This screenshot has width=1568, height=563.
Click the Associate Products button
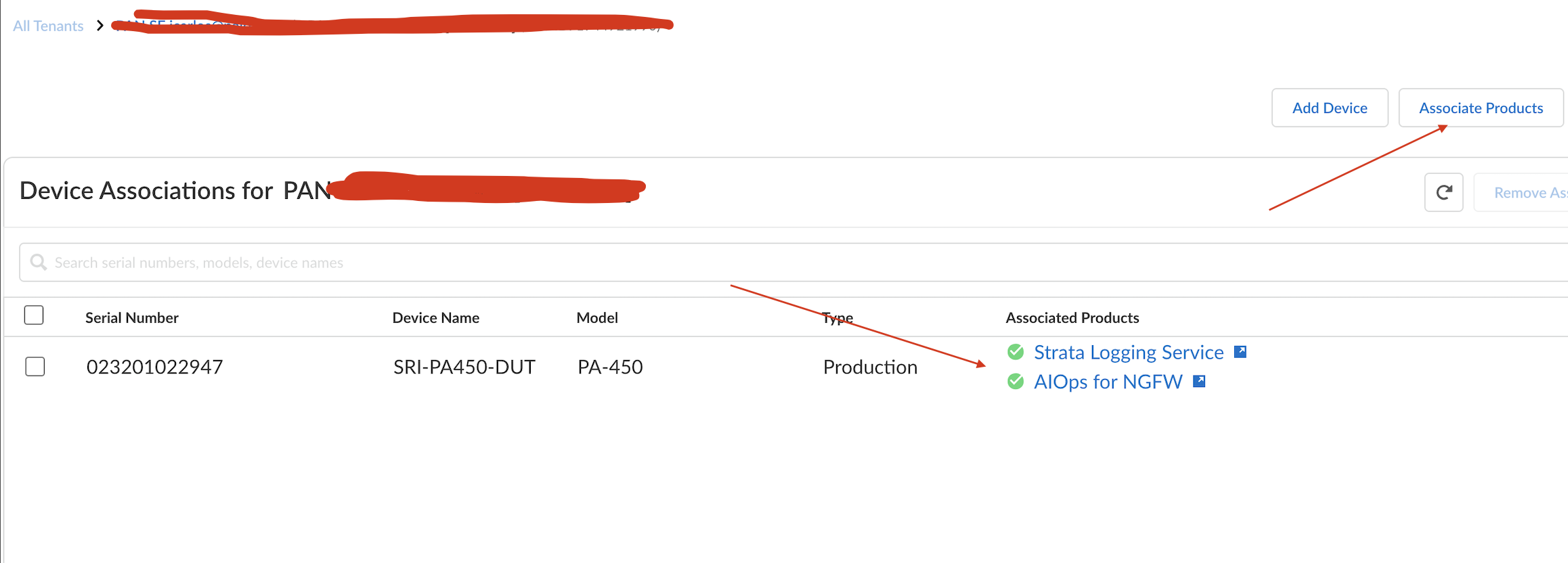click(1481, 108)
